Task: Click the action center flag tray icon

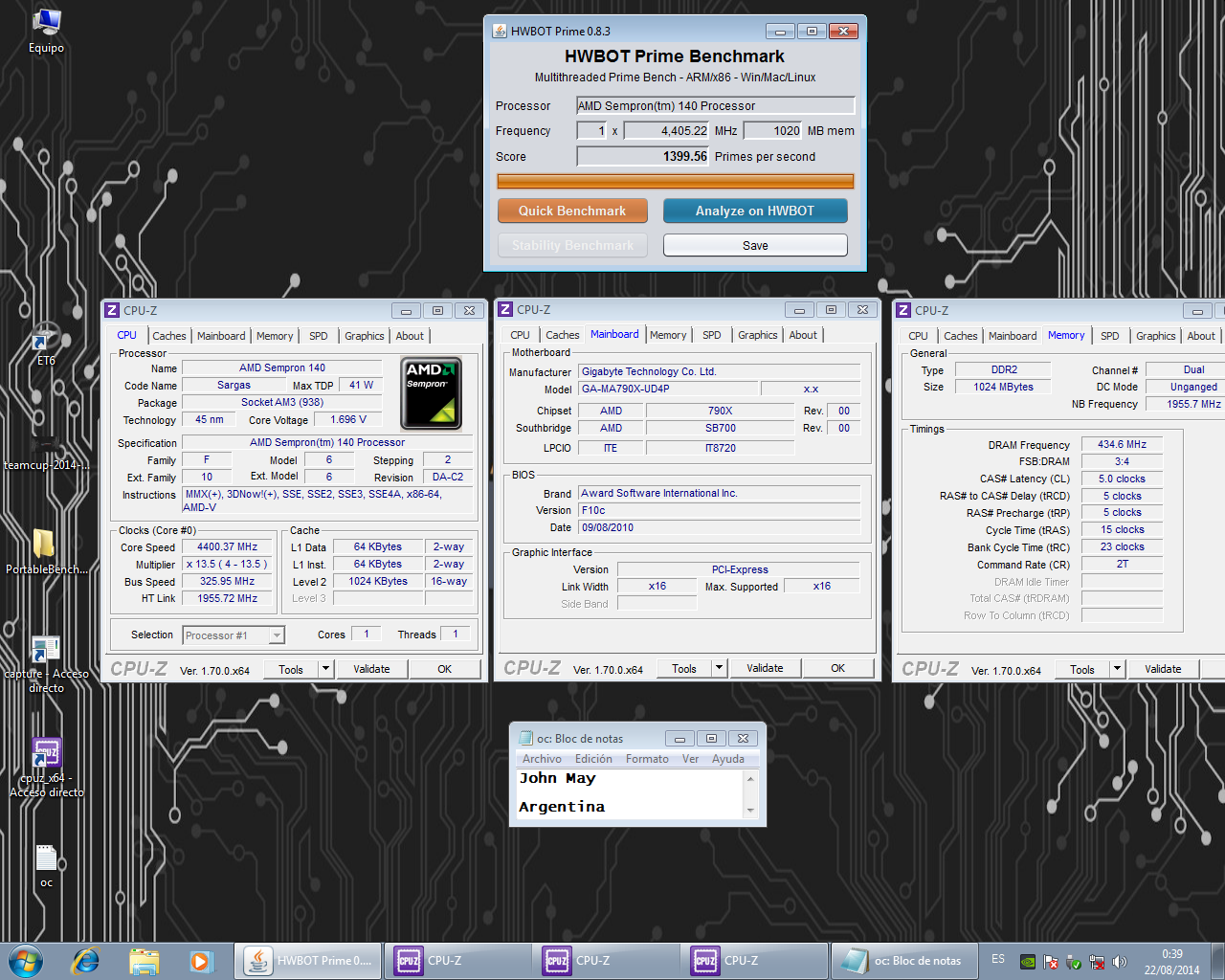Action: click(1051, 962)
